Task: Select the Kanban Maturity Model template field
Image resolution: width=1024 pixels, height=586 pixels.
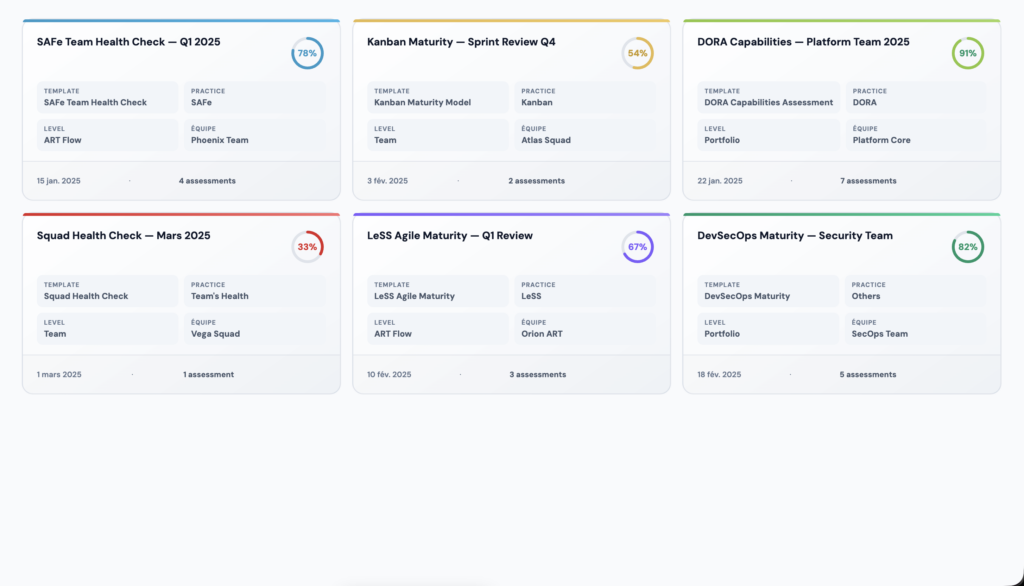Action: point(438,97)
